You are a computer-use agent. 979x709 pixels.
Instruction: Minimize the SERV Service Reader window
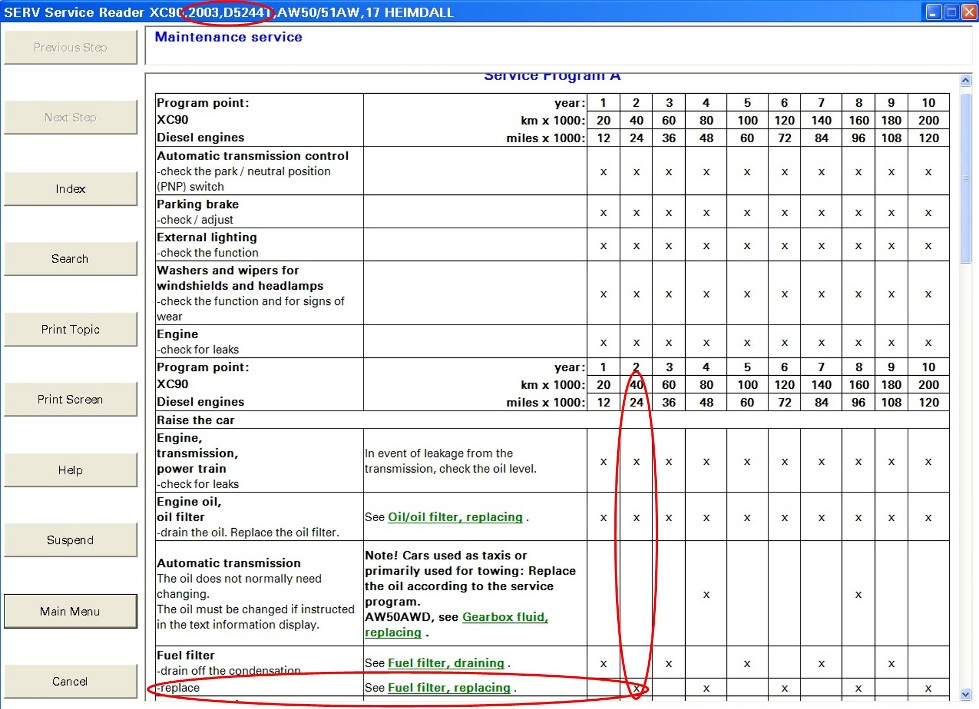(x=933, y=12)
